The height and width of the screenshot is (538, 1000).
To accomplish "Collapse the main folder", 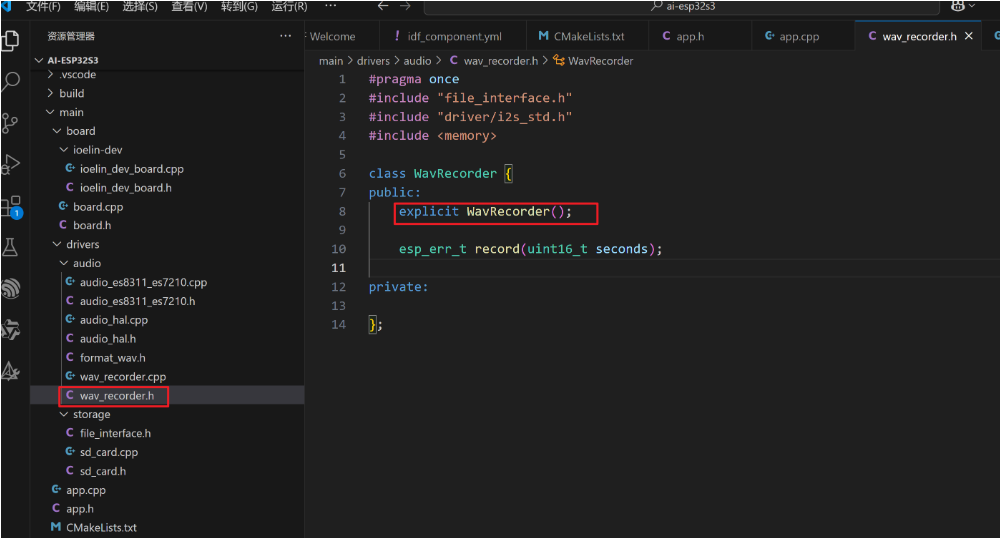I will click(167, 112).
